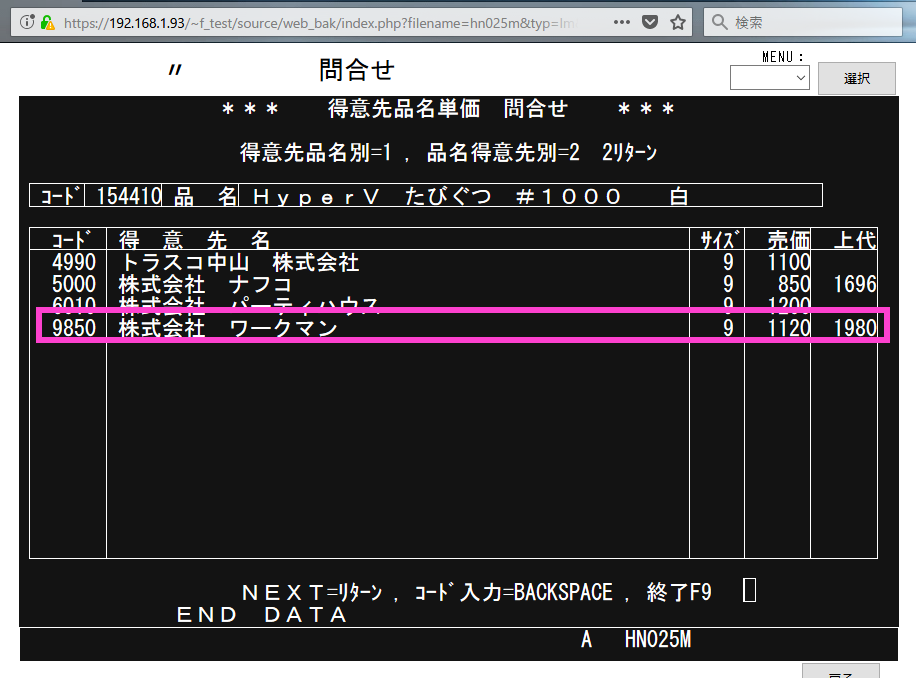Click the 得意先名 column header
This screenshot has width=916, height=678.
(x=195, y=240)
